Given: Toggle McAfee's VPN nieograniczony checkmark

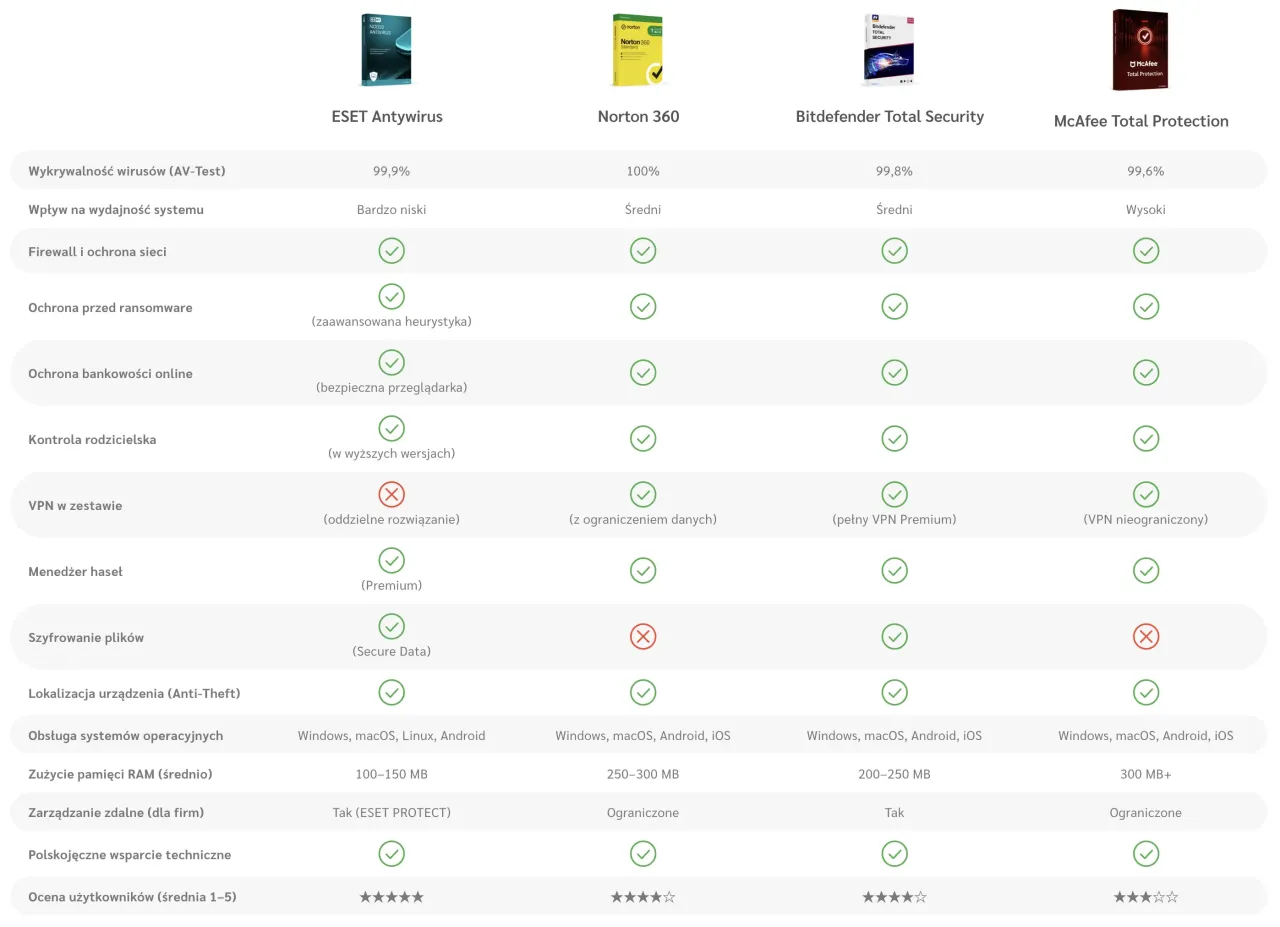Looking at the screenshot, I should pos(1146,494).
